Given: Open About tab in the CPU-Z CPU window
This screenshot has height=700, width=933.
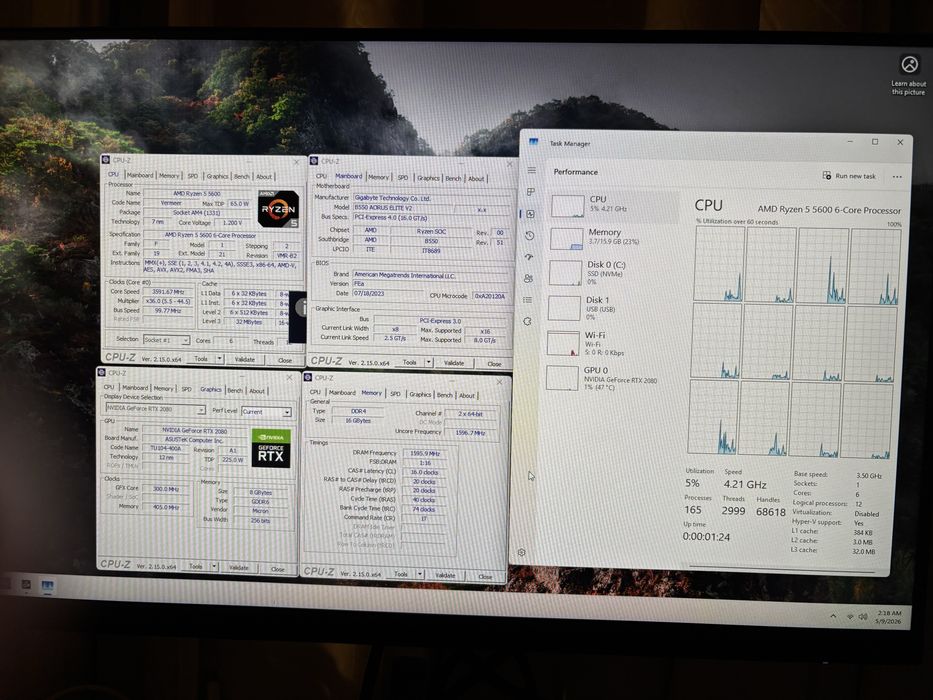Looking at the screenshot, I should tap(264, 177).
